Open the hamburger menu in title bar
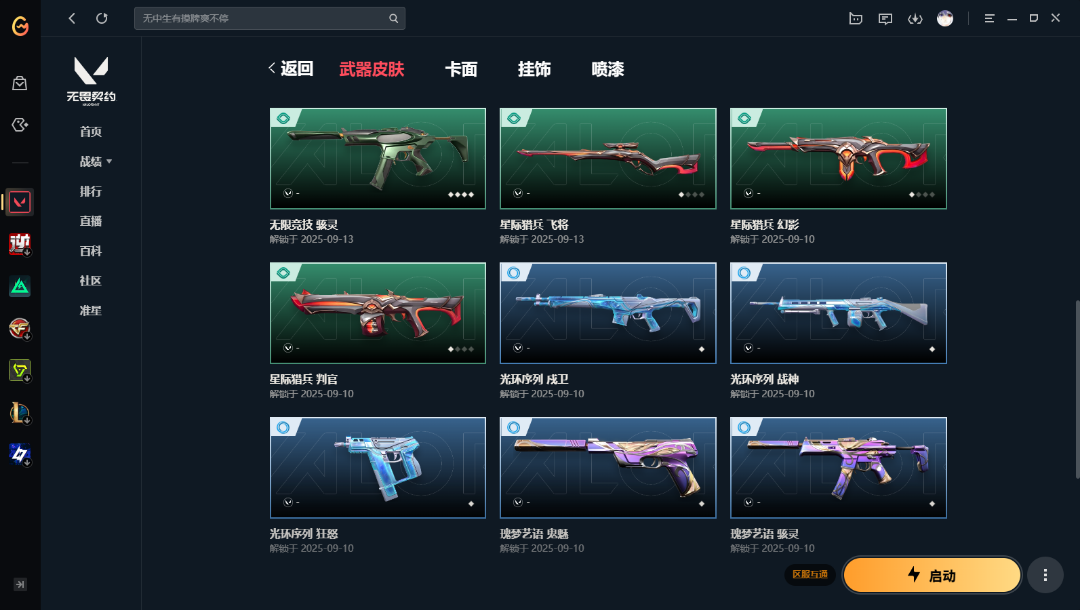 [989, 19]
